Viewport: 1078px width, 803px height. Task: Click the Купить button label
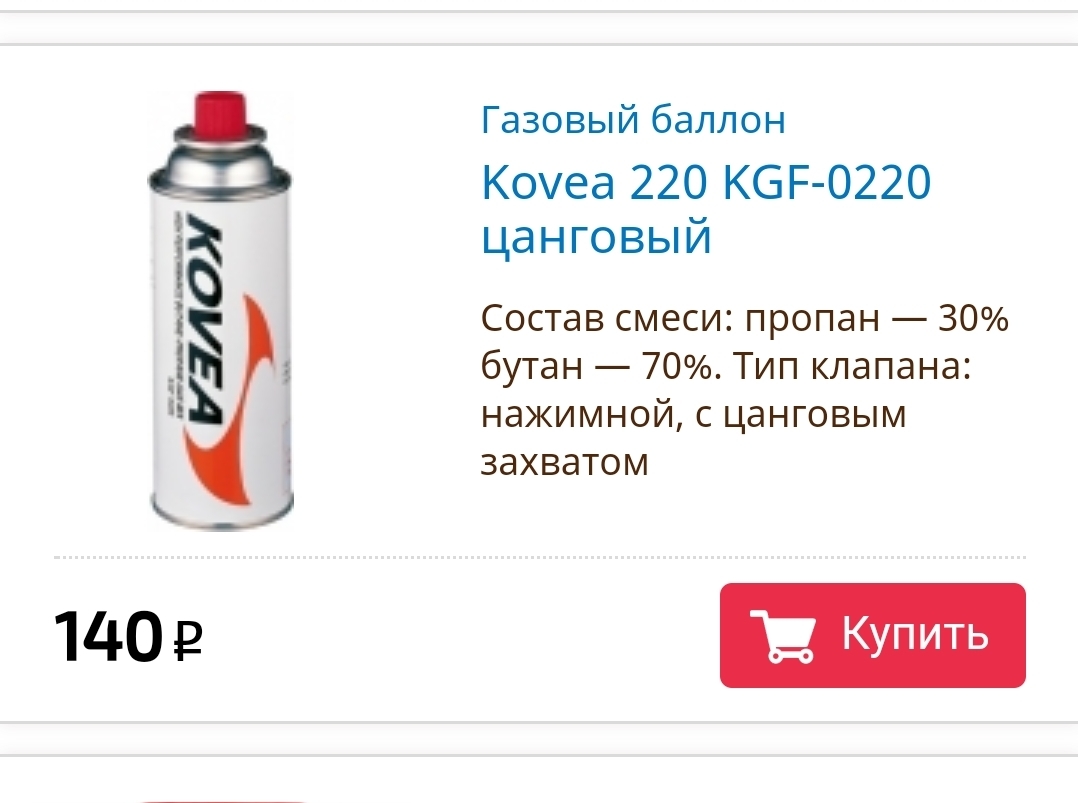(x=916, y=632)
